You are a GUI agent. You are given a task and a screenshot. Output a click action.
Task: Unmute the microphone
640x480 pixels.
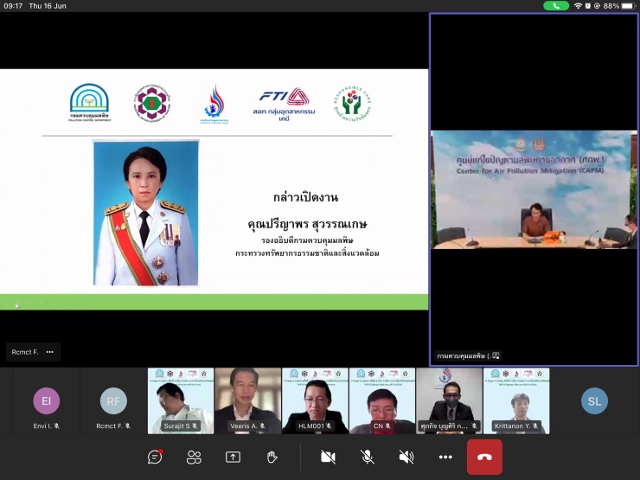click(367, 457)
